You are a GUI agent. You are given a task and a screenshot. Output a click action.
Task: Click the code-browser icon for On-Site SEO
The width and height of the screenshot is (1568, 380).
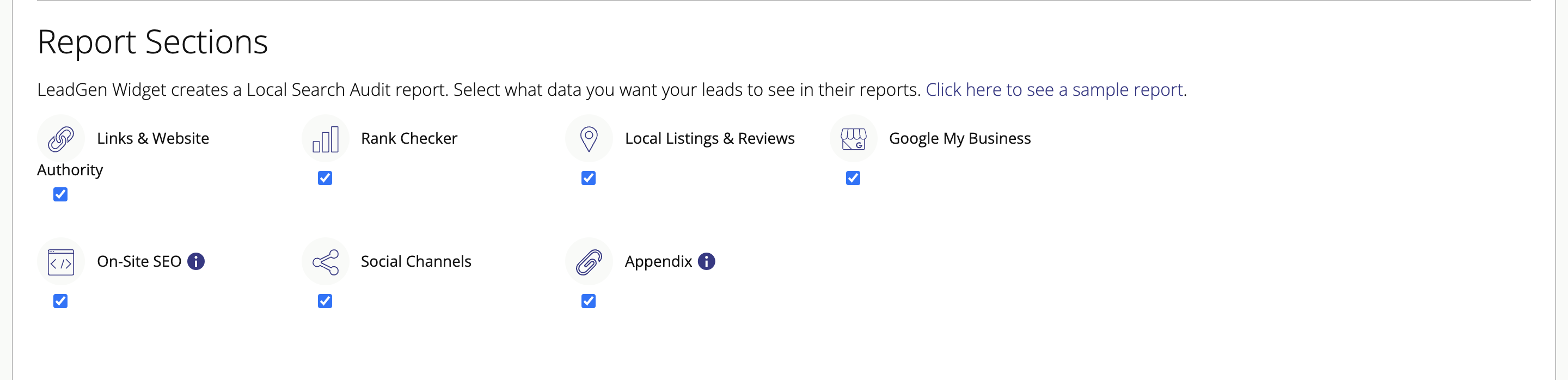click(60, 261)
